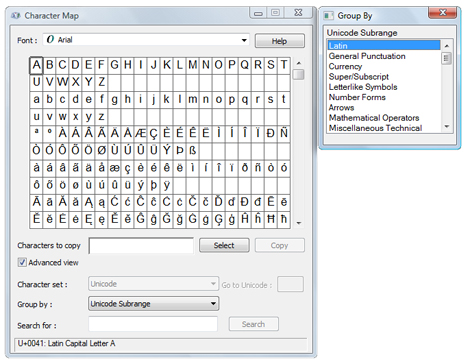Select General Punctuation in the subrange list
This screenshot has width=470, height=364.
384,56
